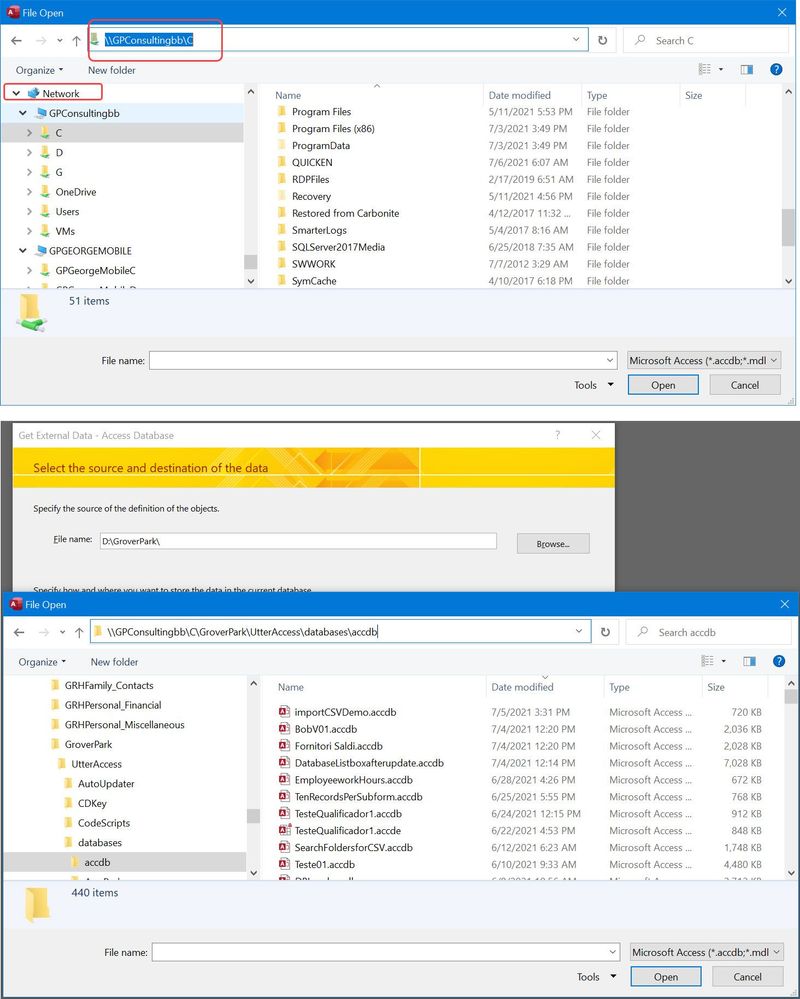Select the CodeScripts folder in tree
The width and height of the screenshot is (800, 999).
pos(104,823)
